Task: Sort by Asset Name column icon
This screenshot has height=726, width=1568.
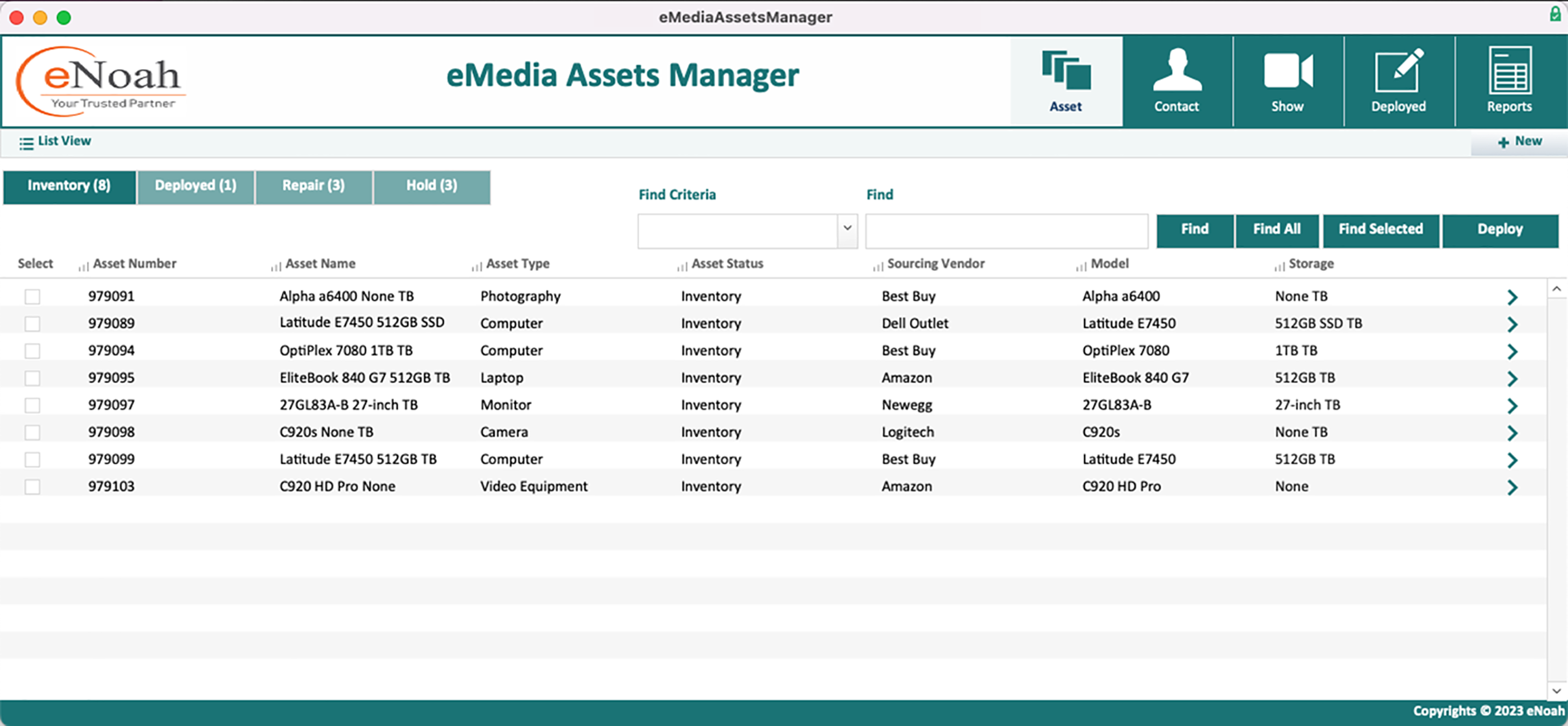Action: [x=275, y=266]
